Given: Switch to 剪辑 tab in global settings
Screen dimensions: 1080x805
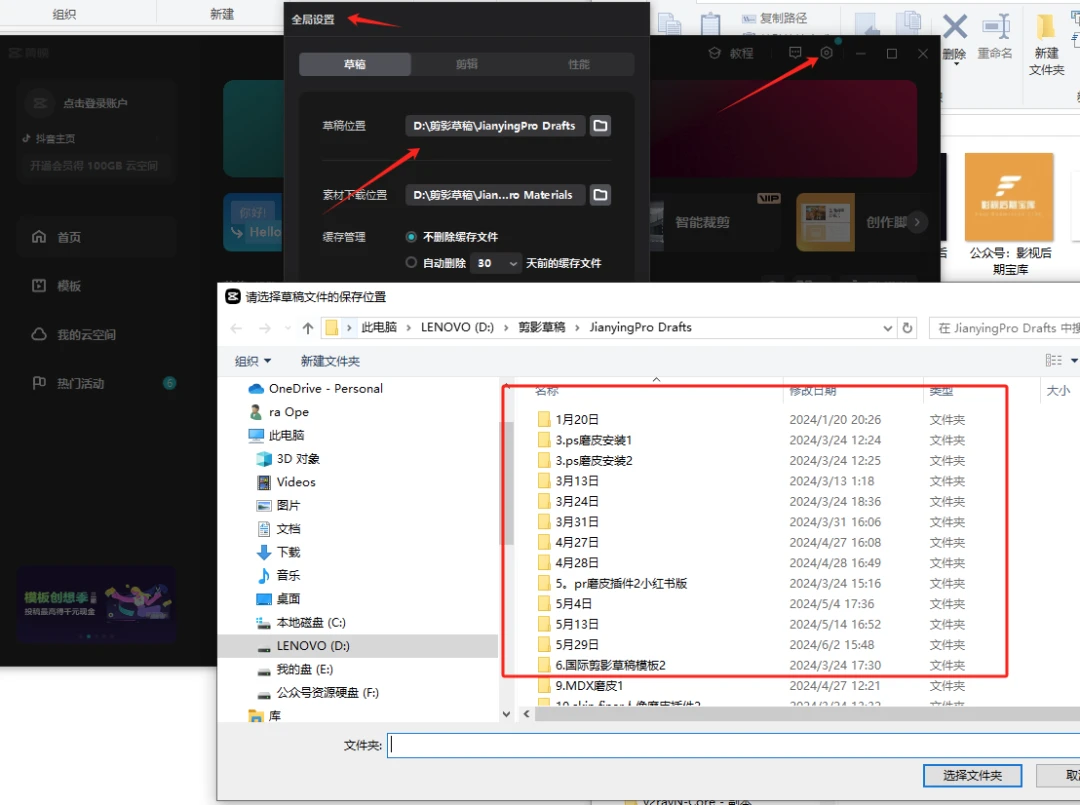Looking at the screenshot, I should [x=466, y=64].
